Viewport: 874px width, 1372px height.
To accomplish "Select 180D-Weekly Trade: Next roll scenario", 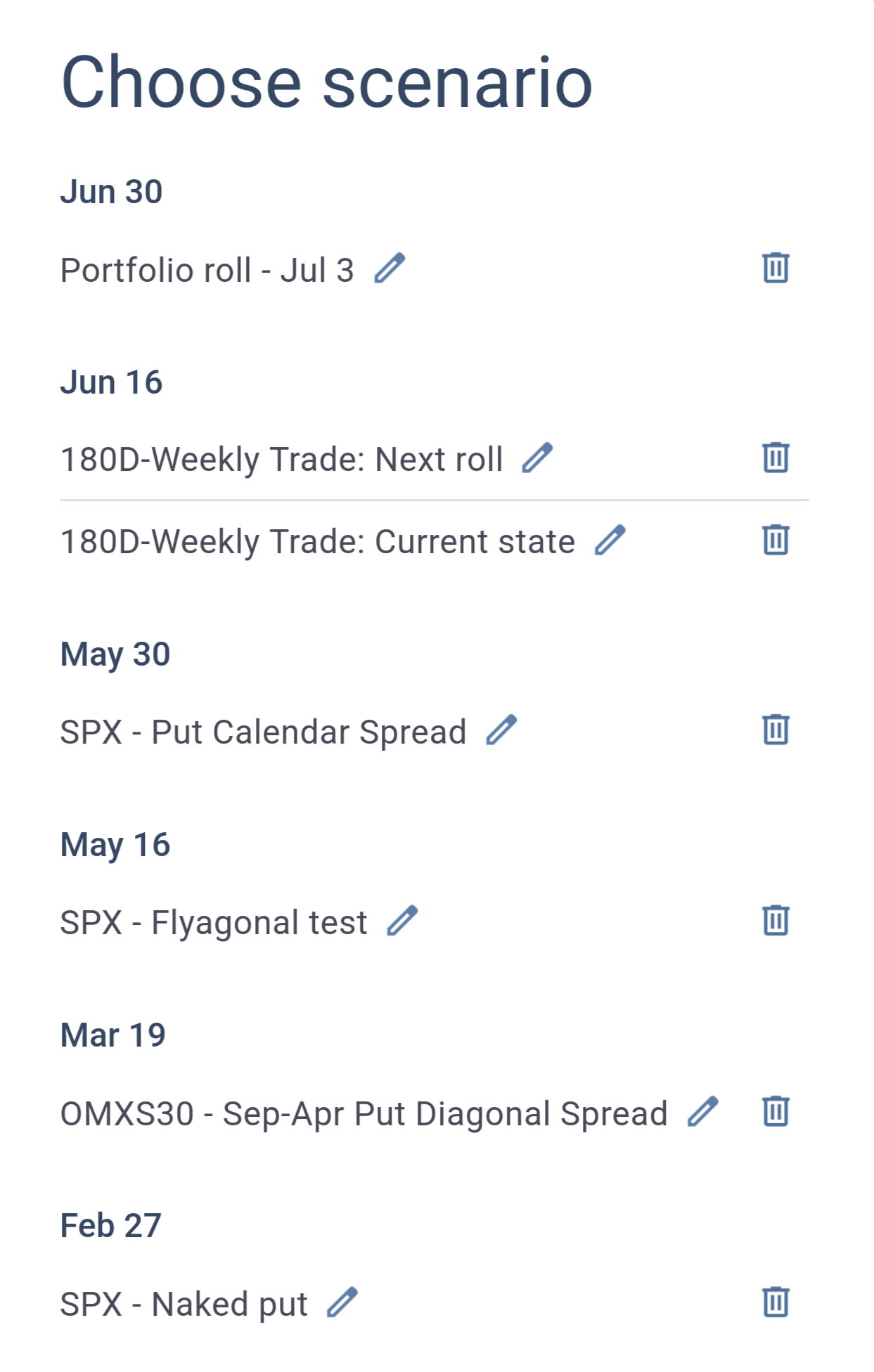I will (x=281, y=460).
